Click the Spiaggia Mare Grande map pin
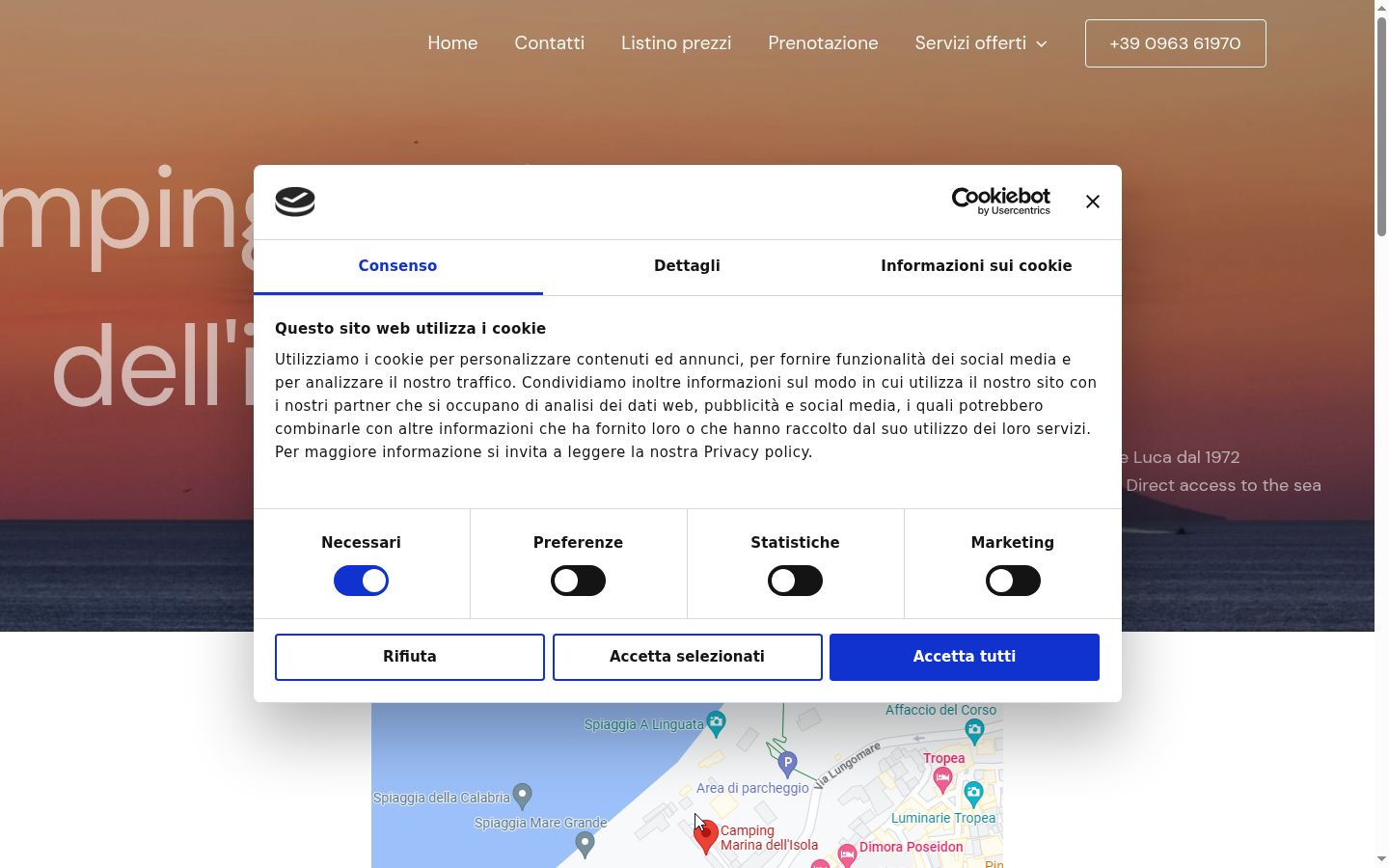The width and height of the screenshot is (1389, 868). pyautogui.click(x=584, y=844)
